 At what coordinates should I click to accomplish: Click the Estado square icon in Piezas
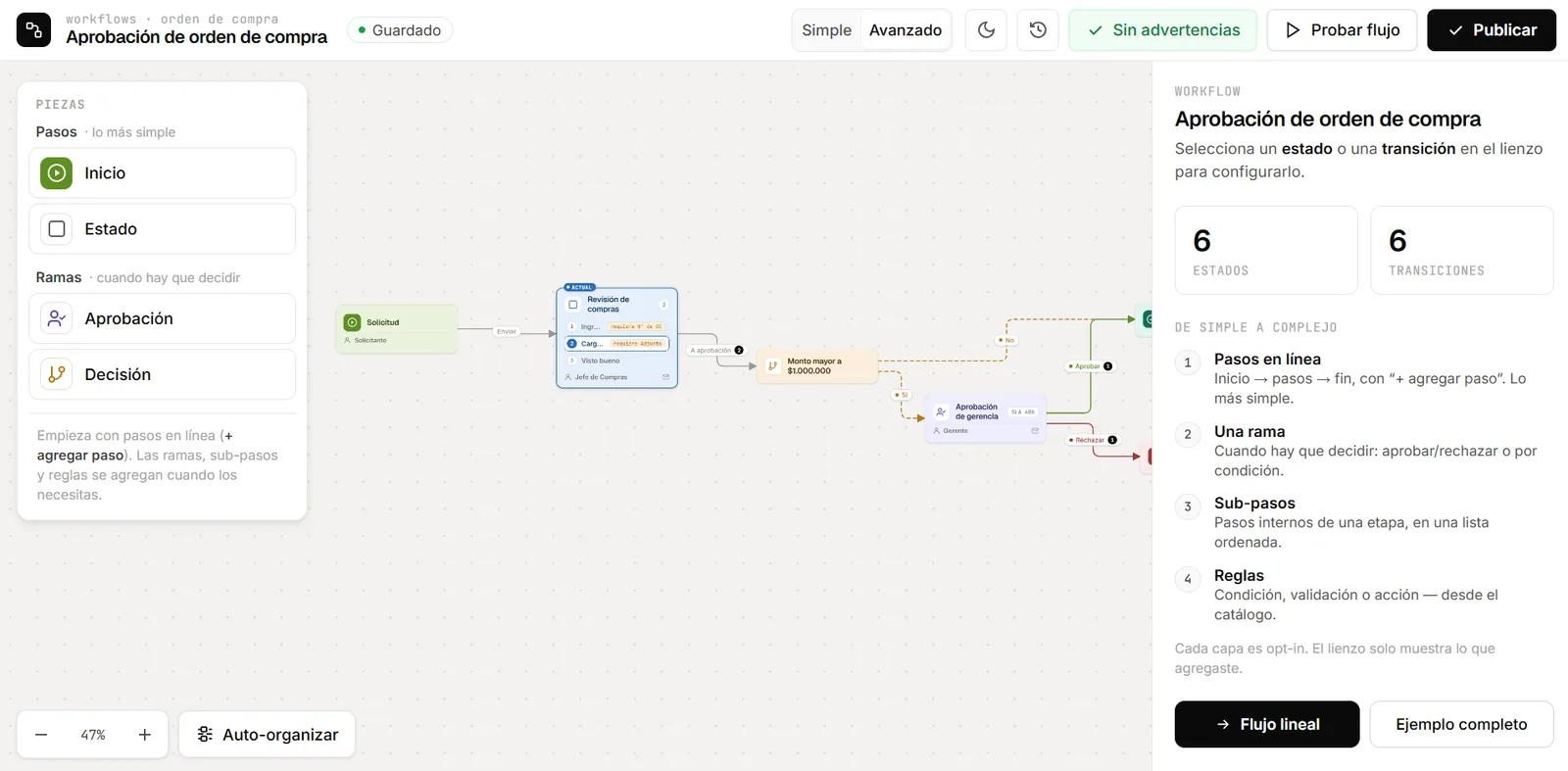pos(57,229)
